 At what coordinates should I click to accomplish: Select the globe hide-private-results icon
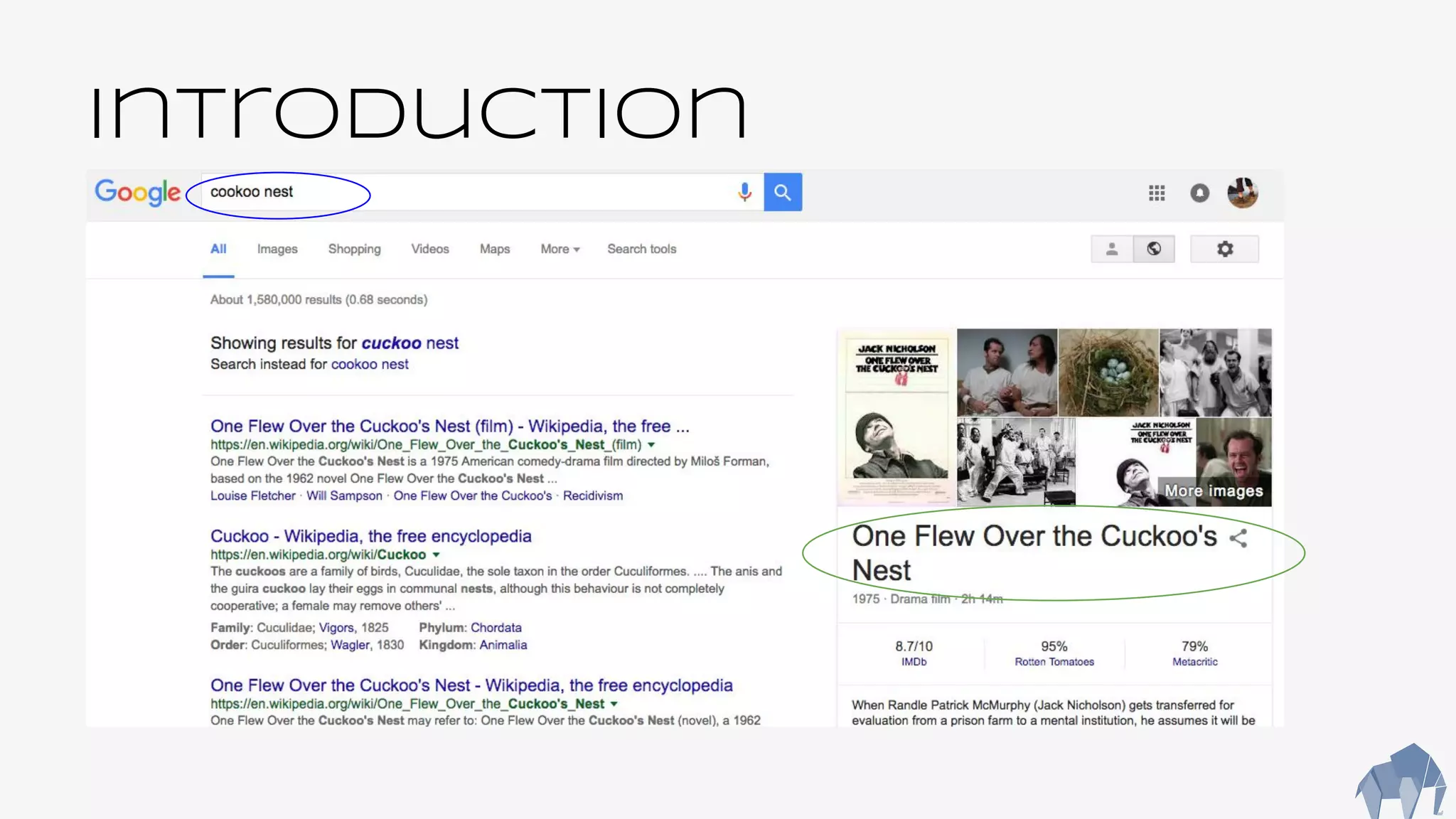click(1154, 249)
